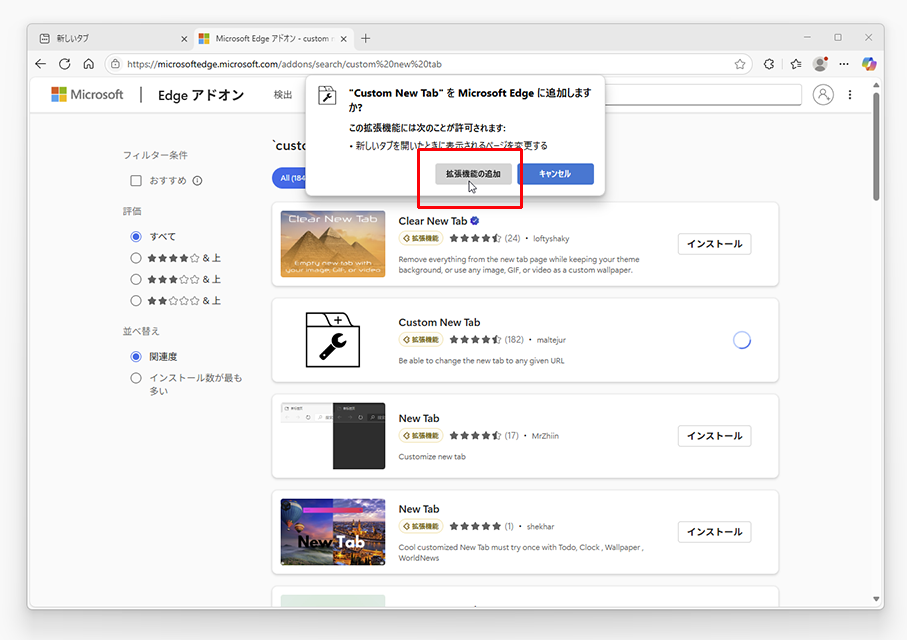The height and width of the screenshot is (640, 907).
Task: Click the address bar URL field
Action: (428, 64)
